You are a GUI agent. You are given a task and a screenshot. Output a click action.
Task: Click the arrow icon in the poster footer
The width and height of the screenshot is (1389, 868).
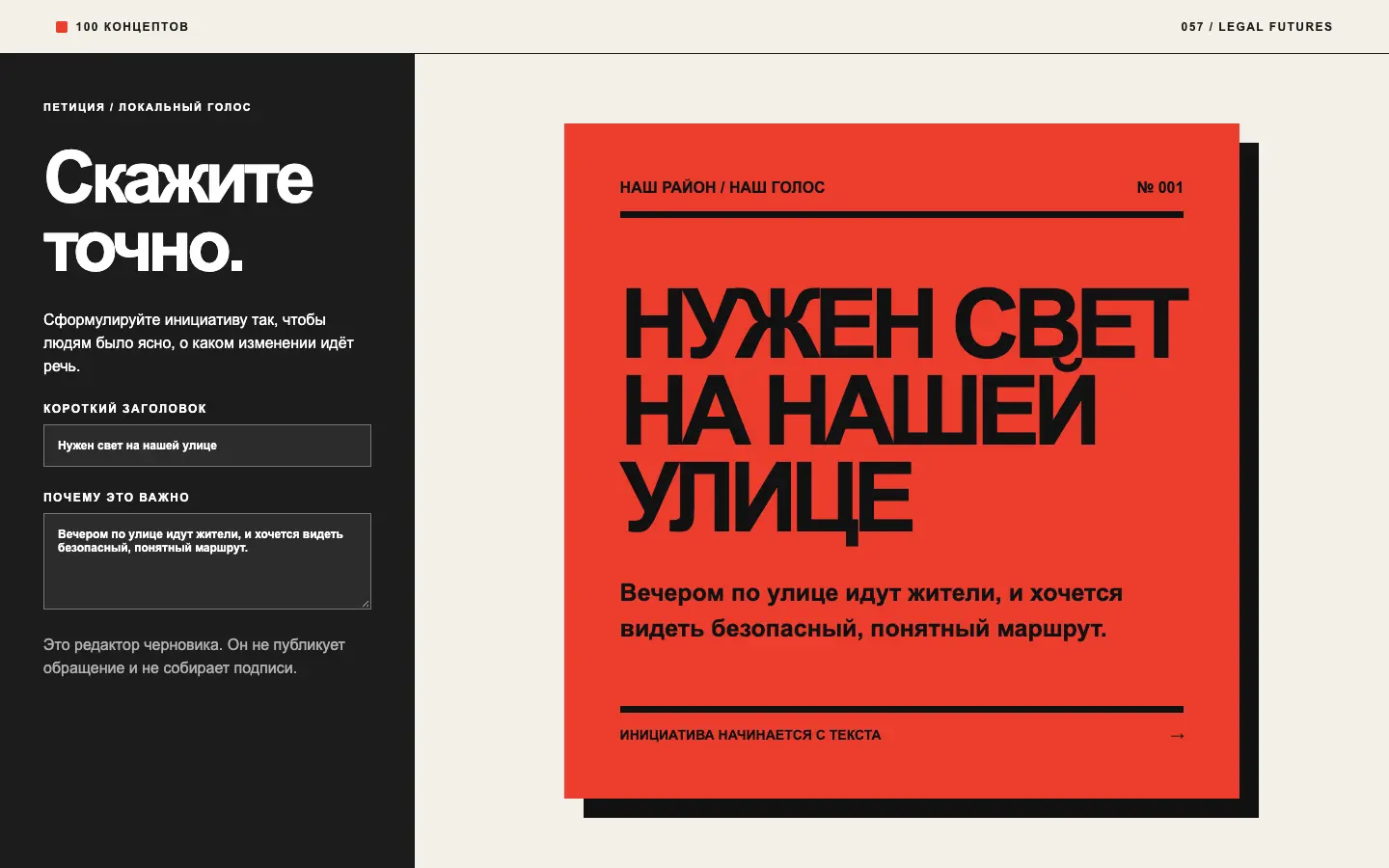[x=1177, y=736]
